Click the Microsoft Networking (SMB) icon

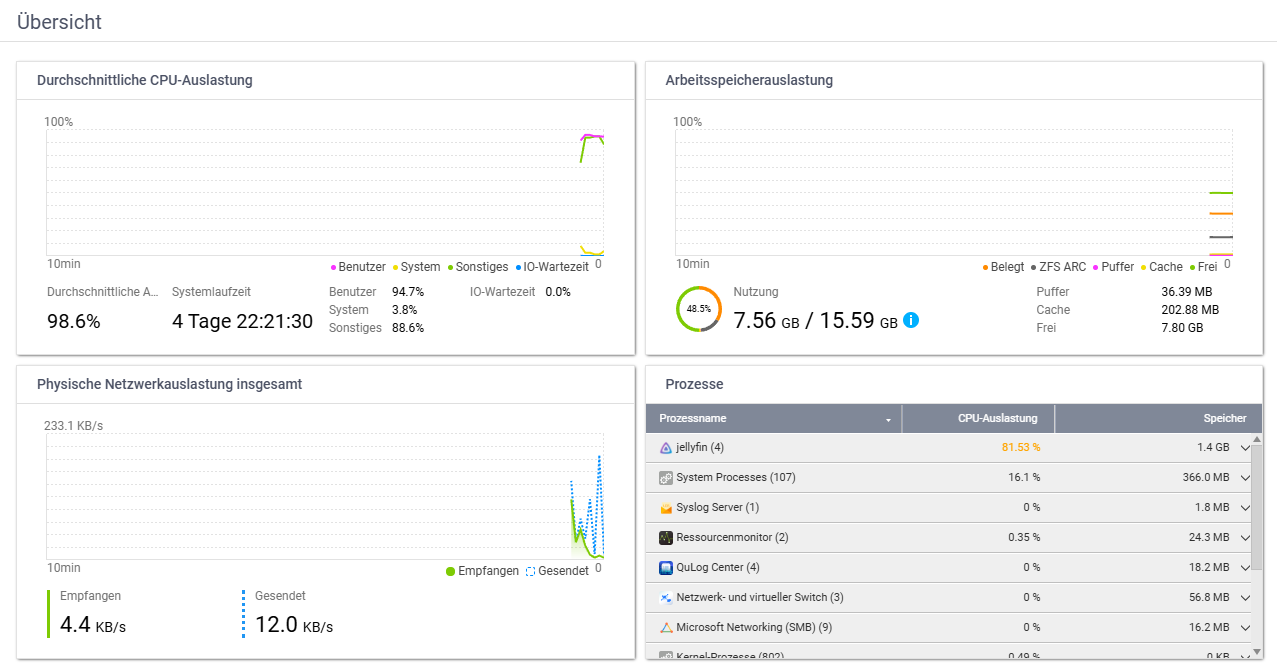[666, 628]
